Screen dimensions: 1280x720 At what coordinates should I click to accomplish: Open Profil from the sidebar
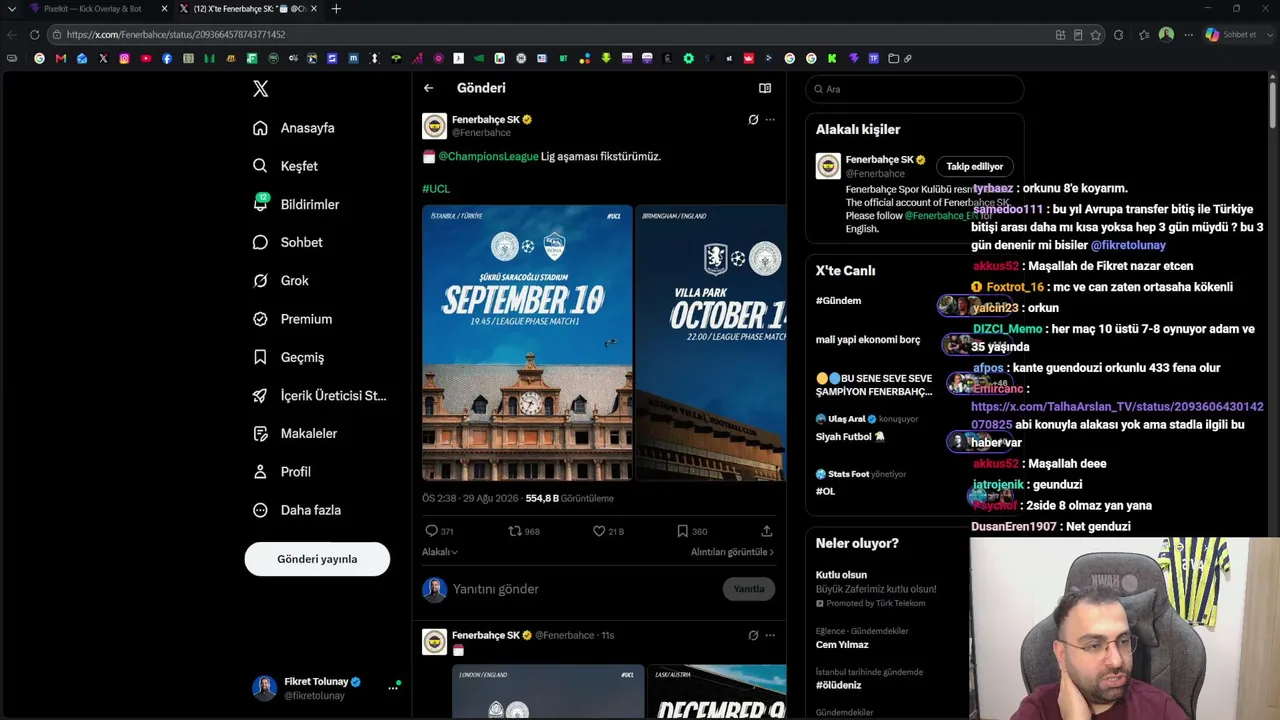281,472
